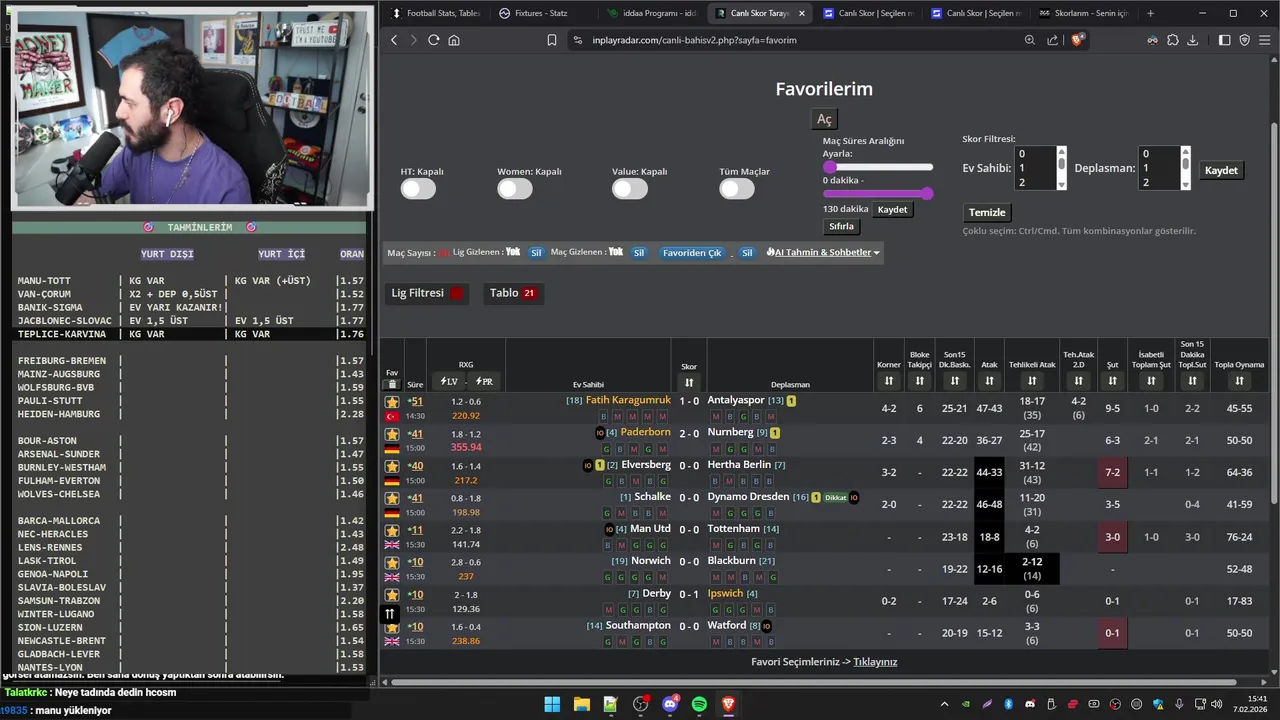The height and width of the screenshot is (720, 1280).
Task: Sort by the Skor column
Action: [x=689, y=382]
